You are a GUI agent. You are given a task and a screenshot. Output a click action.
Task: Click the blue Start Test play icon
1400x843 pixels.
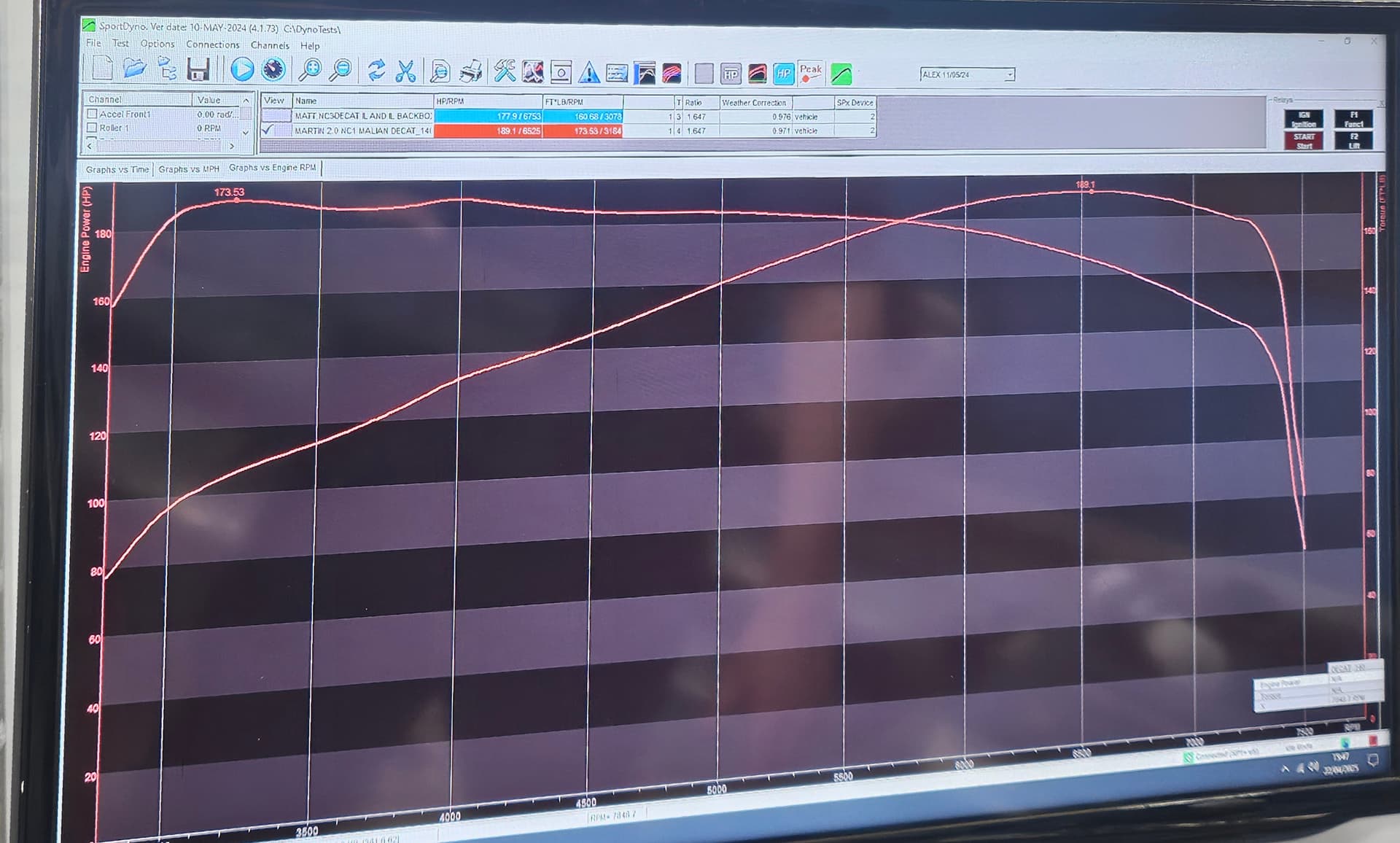point(242,69)
